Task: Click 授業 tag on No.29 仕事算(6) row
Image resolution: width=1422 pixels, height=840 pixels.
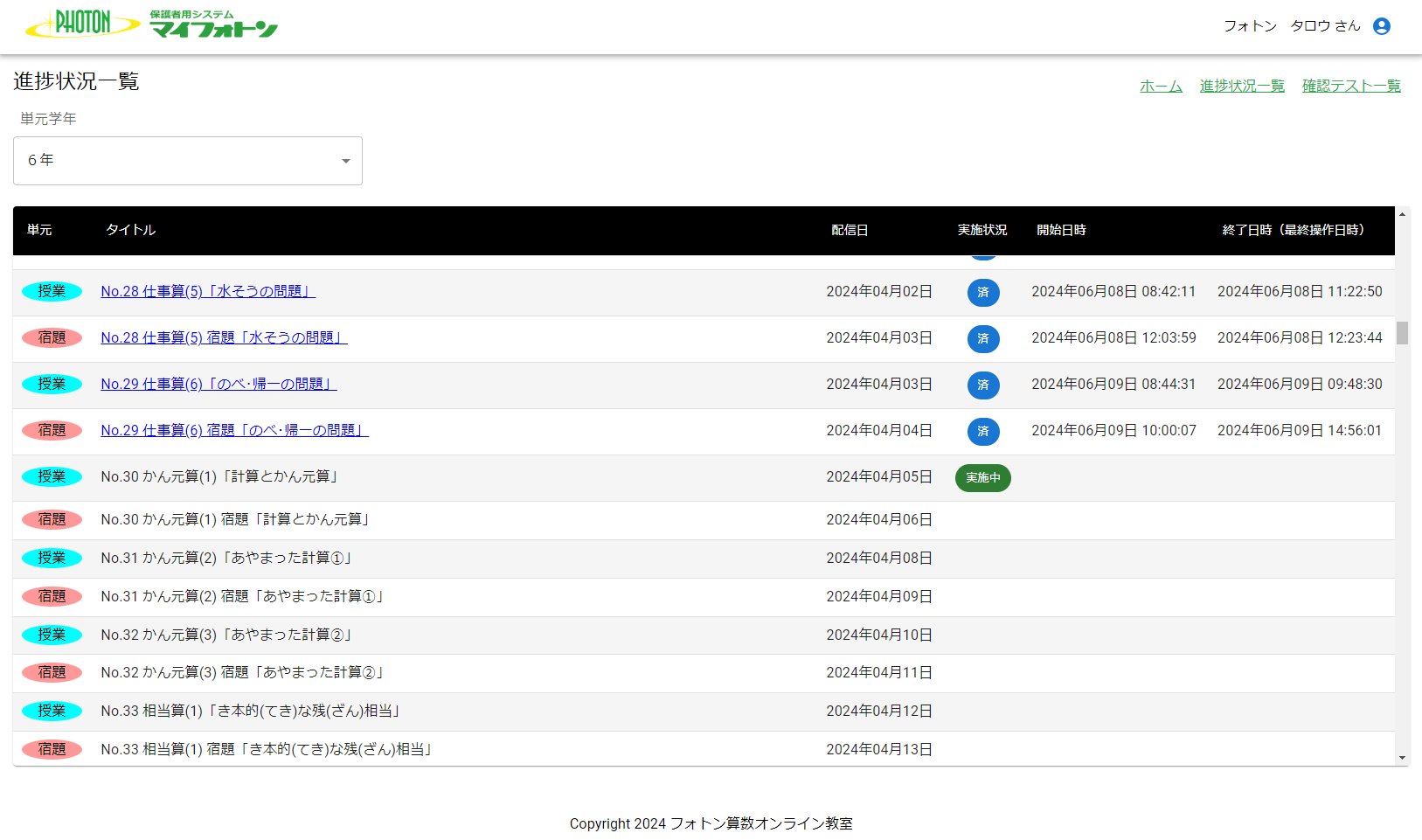Action: click(x=52, y=384)
